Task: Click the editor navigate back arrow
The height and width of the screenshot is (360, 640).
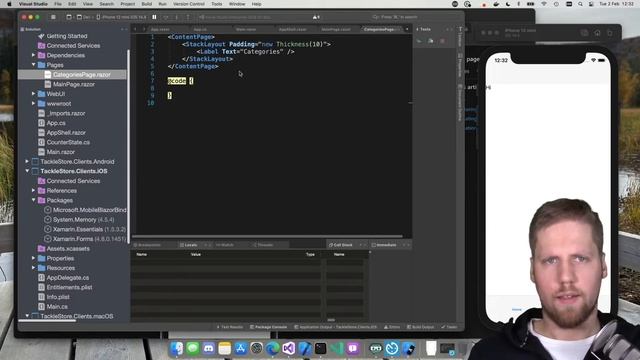Action: pyautogui.click(x=135, y=29)
